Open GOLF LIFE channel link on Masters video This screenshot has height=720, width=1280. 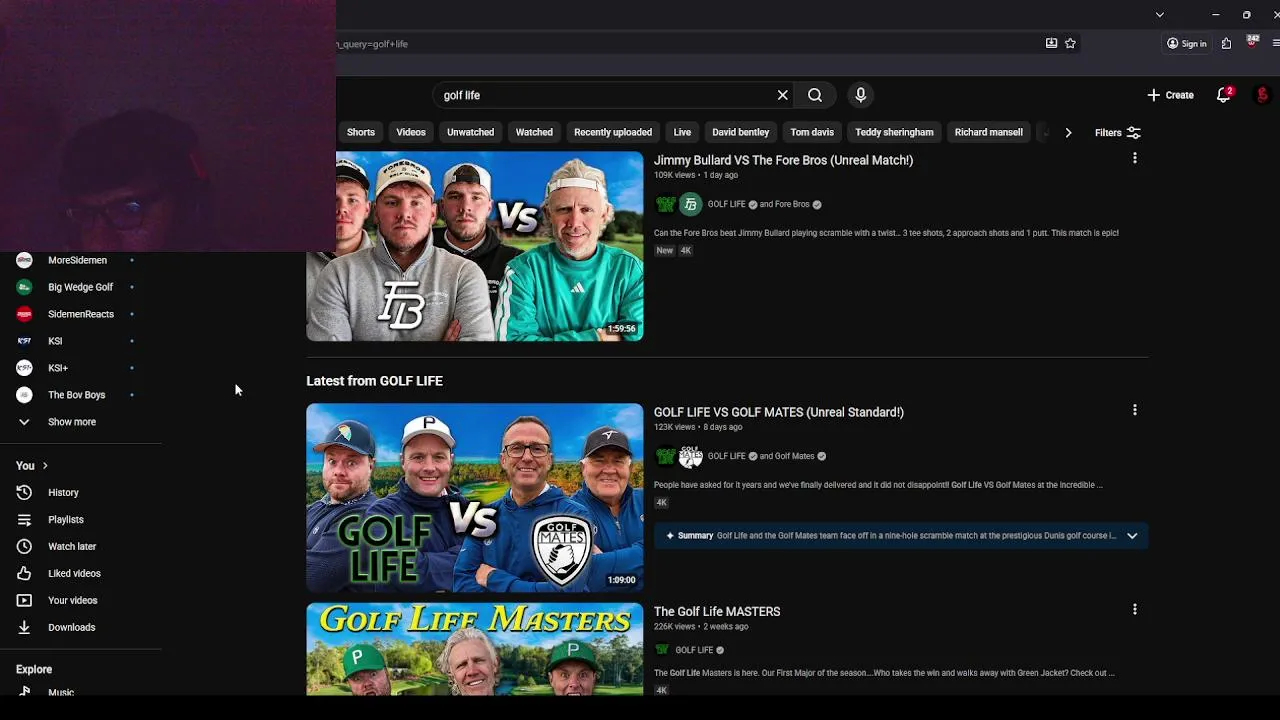pos(694,650)
